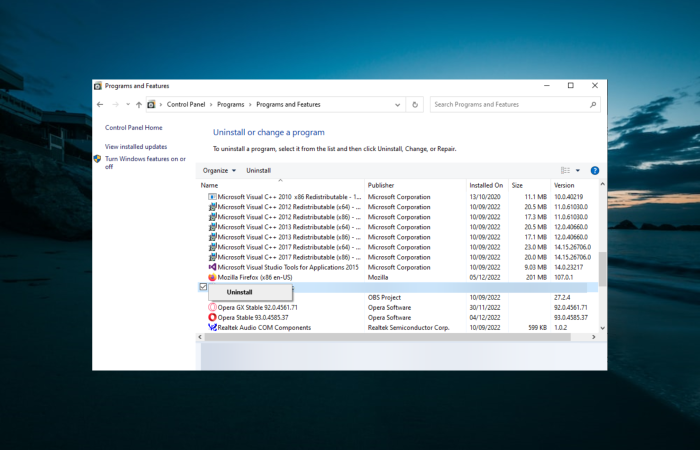Screen dimensions: 700x450
Task: Open the view options dropdown arrow
Action: [578, 171]
